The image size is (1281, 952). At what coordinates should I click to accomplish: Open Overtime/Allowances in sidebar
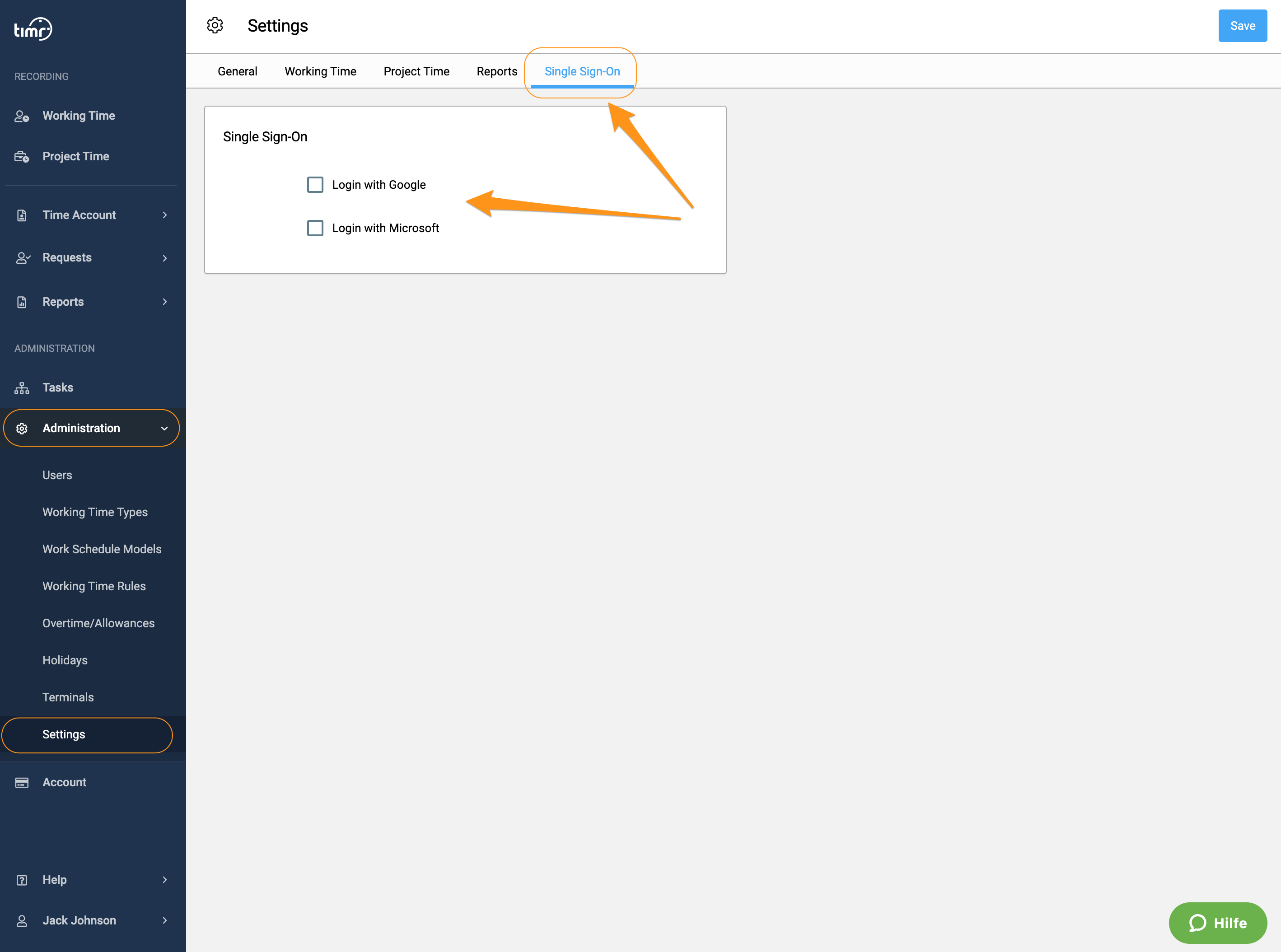tap(98, 624)
